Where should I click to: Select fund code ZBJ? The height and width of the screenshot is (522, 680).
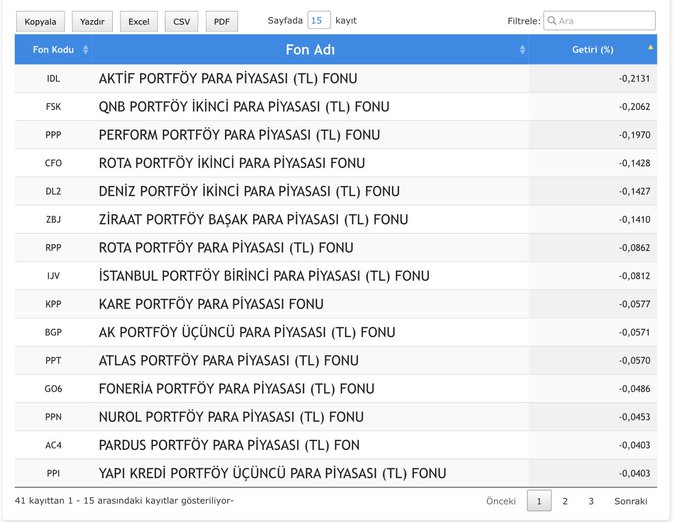coord(53,219)
